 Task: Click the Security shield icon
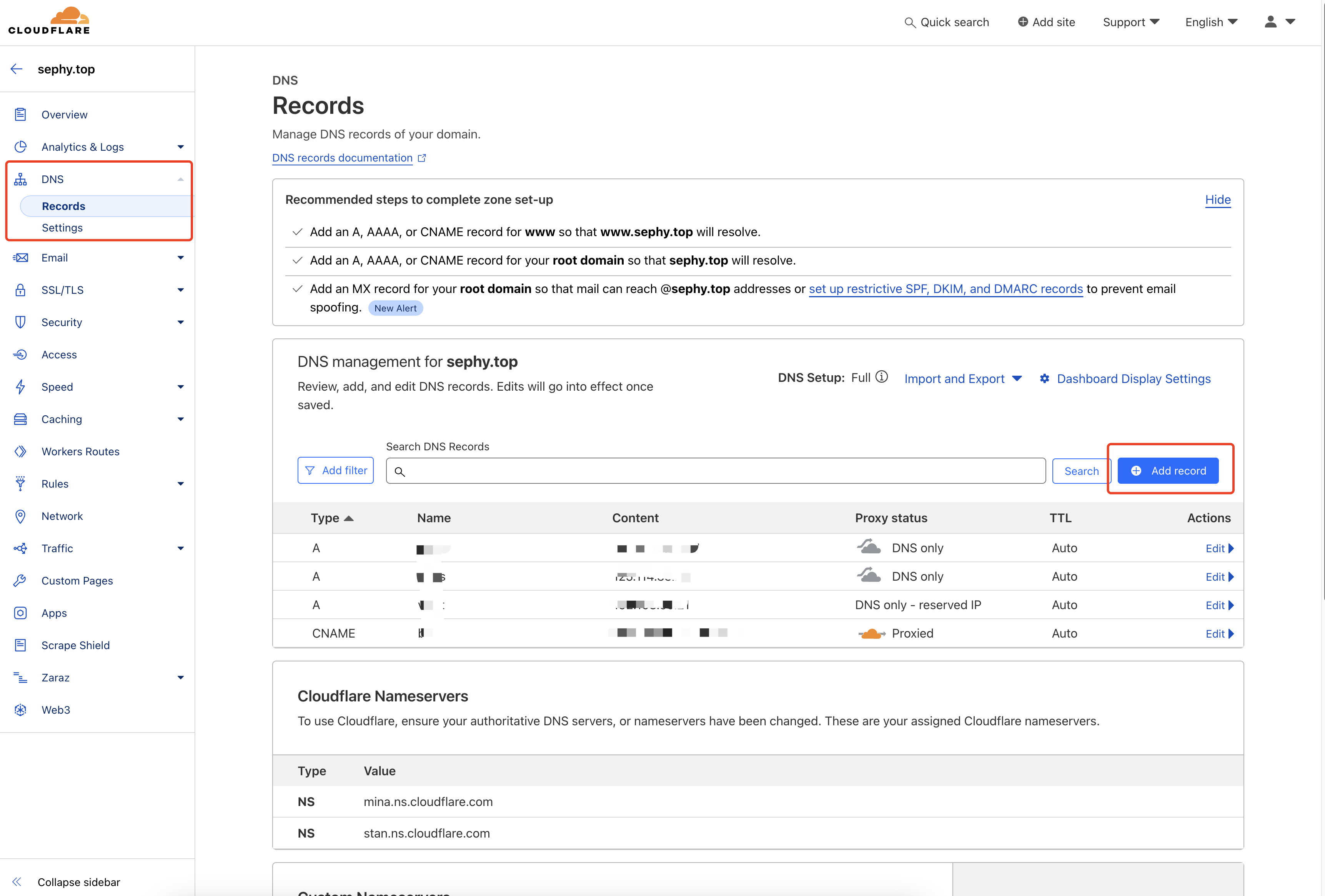pos(20,322)
